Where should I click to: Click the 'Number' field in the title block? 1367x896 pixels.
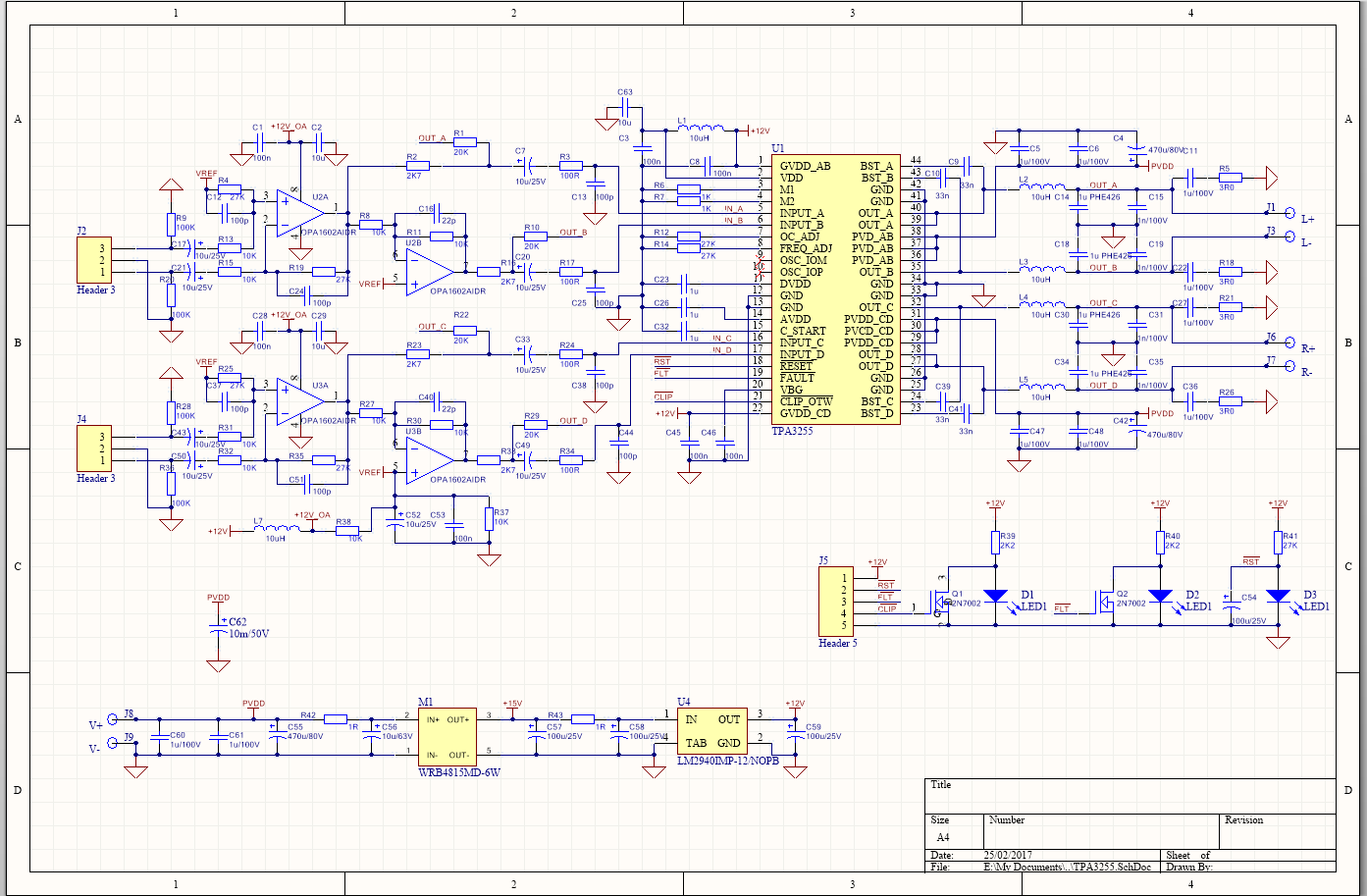(1007, 820)
